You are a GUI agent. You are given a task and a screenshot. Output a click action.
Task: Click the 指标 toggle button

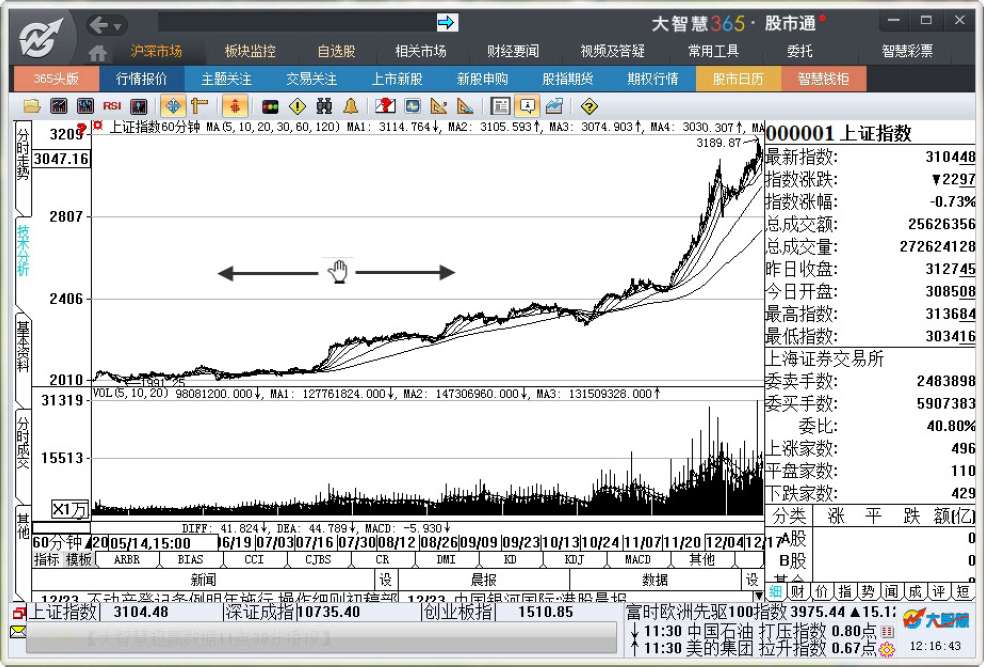[x=46, y=559]
